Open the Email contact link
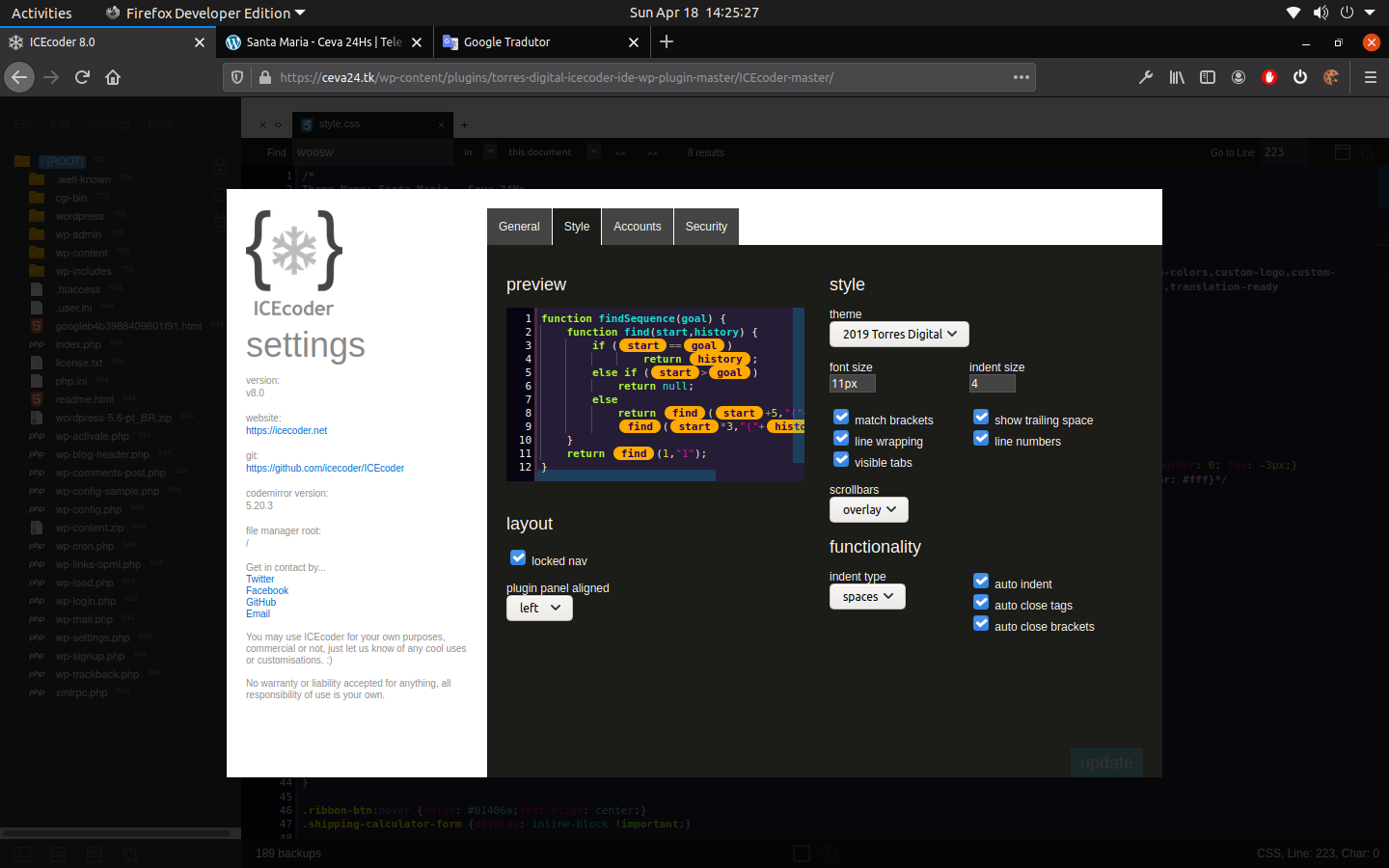1389x868 pixels. tap(258, 614)
